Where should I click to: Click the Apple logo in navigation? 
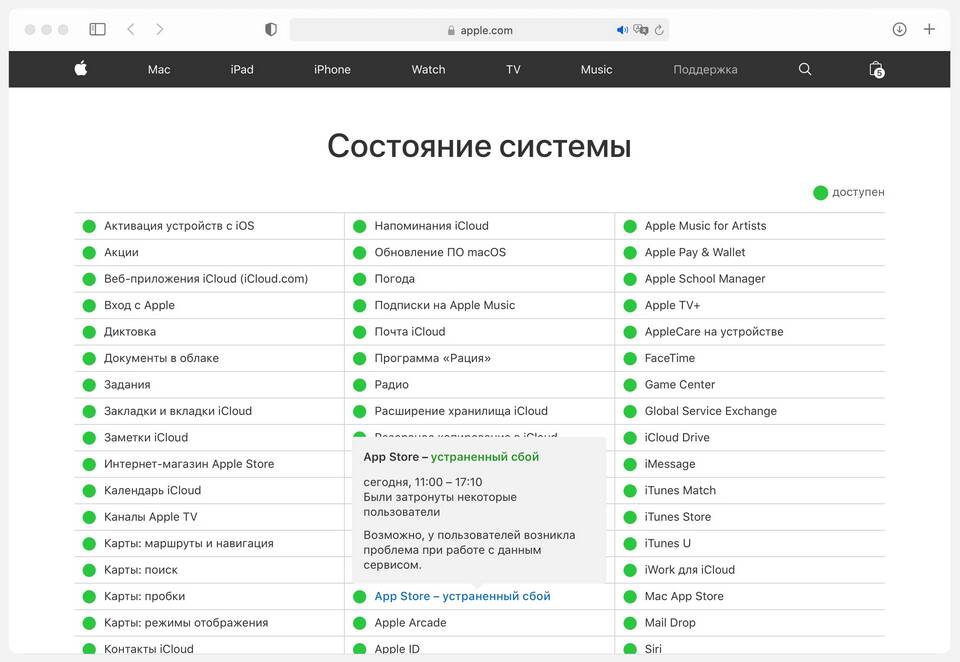tap(81, 69)
